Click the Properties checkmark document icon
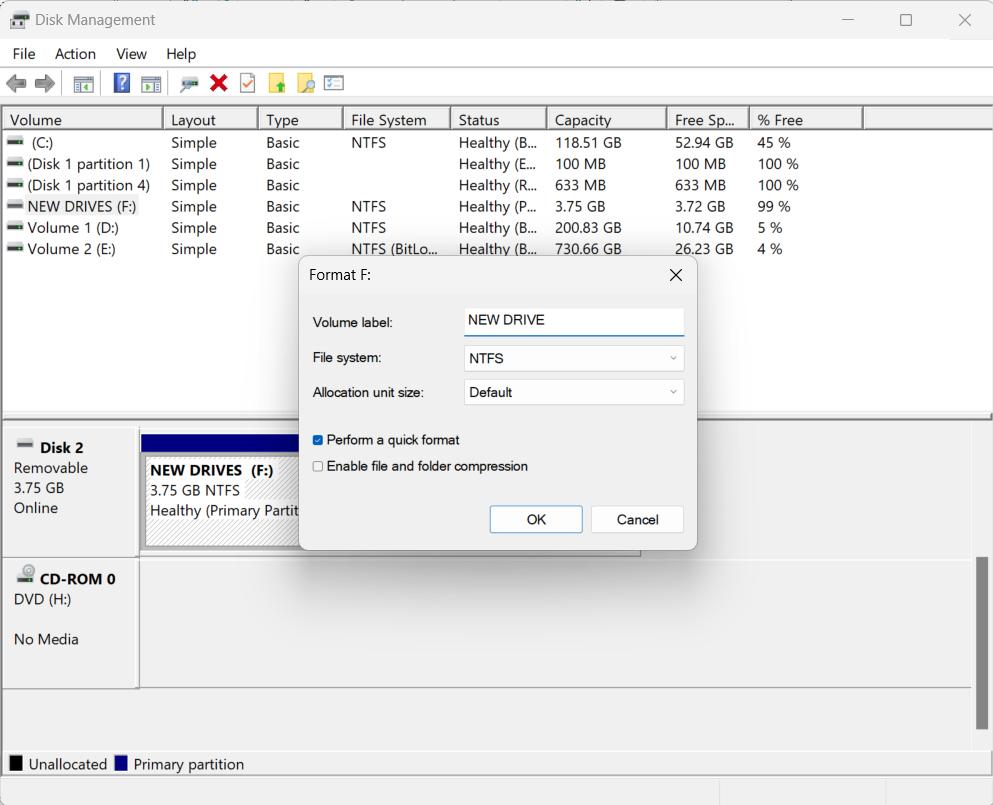The image size is (993, 805). click(x=248, y=83)
